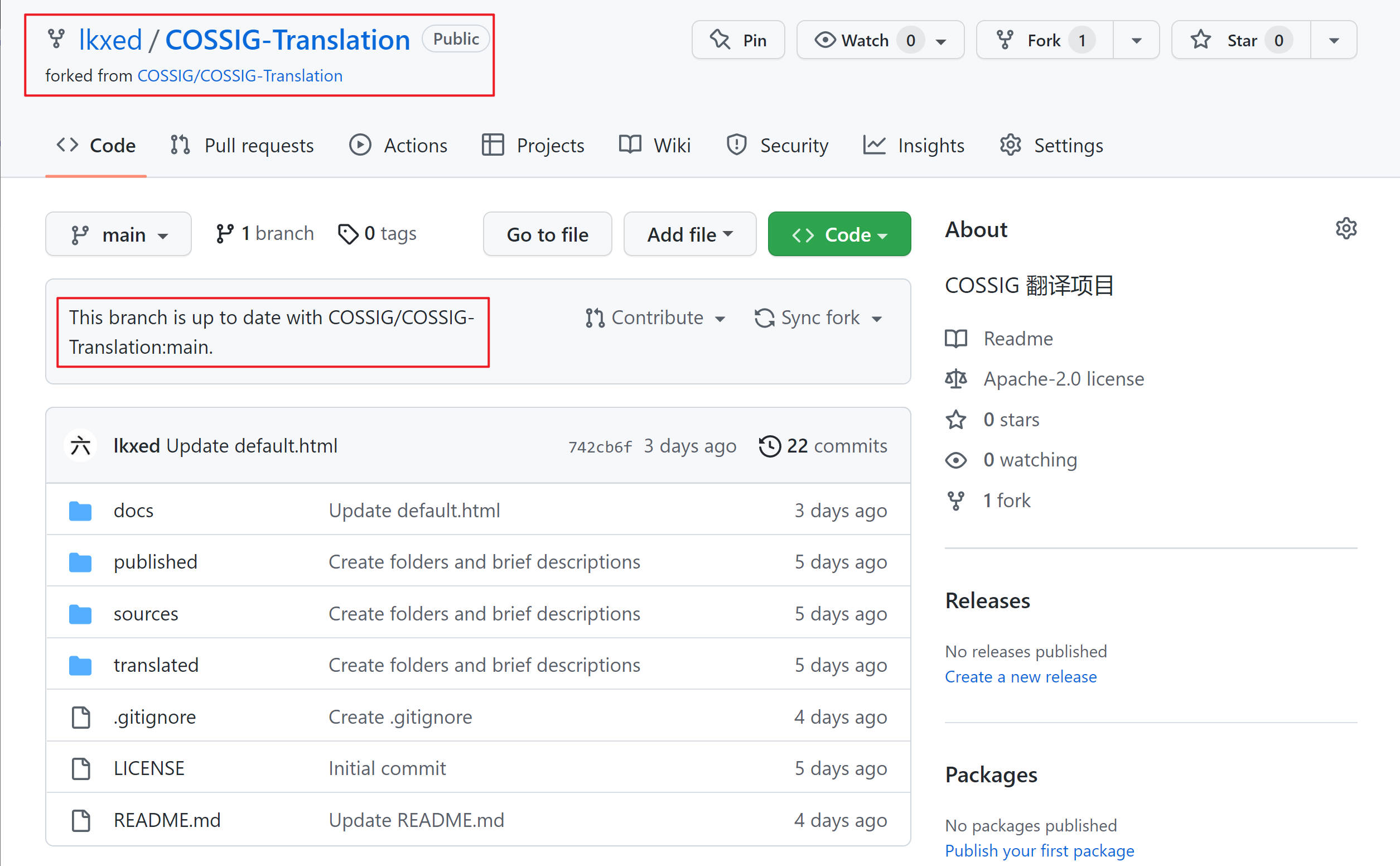Open the sources folder
1400x866 pixels.
click(x=146, y=613)
